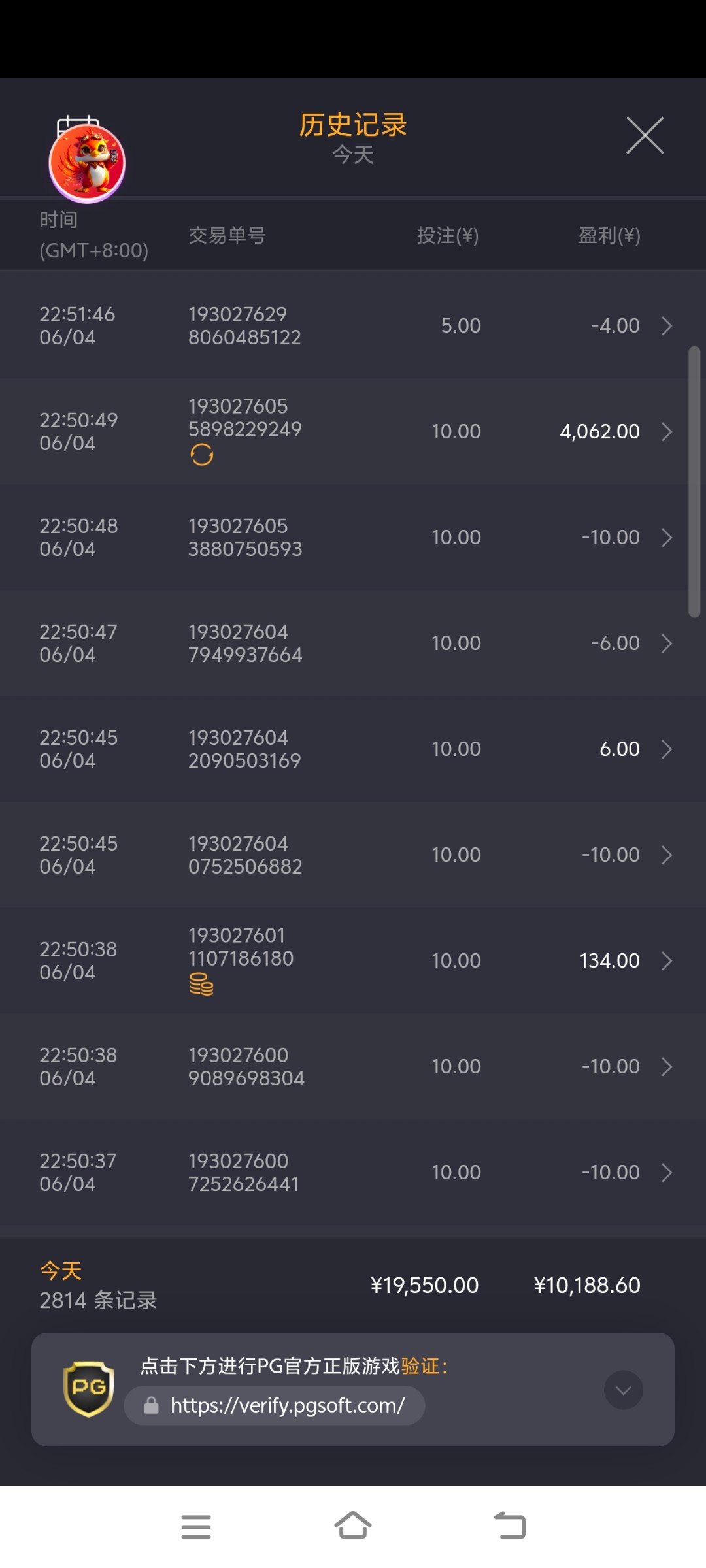The width and height of the screenshot is (706, 1568).
Task: Expand the PG verification banner chevron
Action: pos(623,1390)
